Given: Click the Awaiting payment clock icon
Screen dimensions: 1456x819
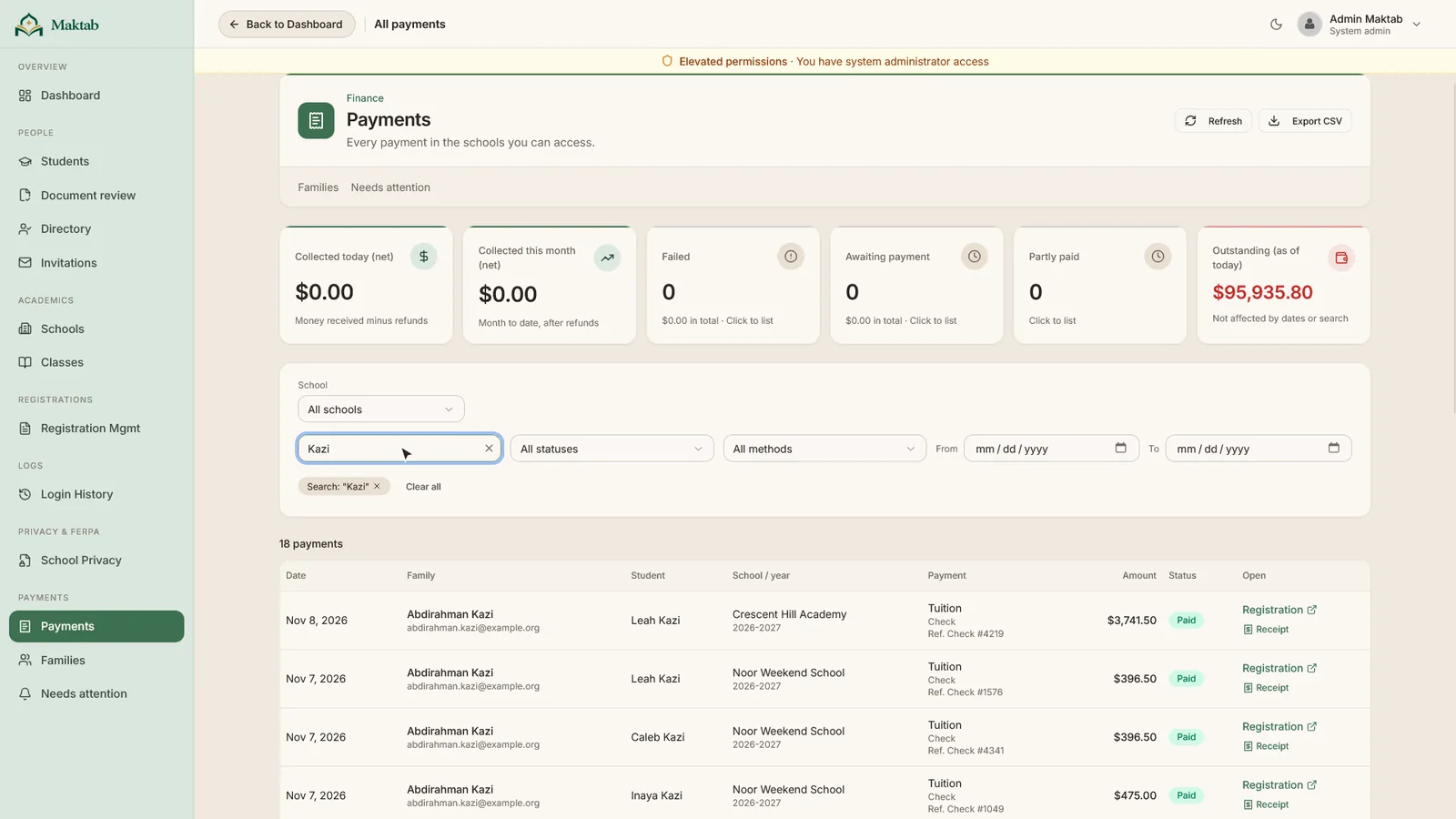Looking at the screenshot, I should [x=974, y=257].
